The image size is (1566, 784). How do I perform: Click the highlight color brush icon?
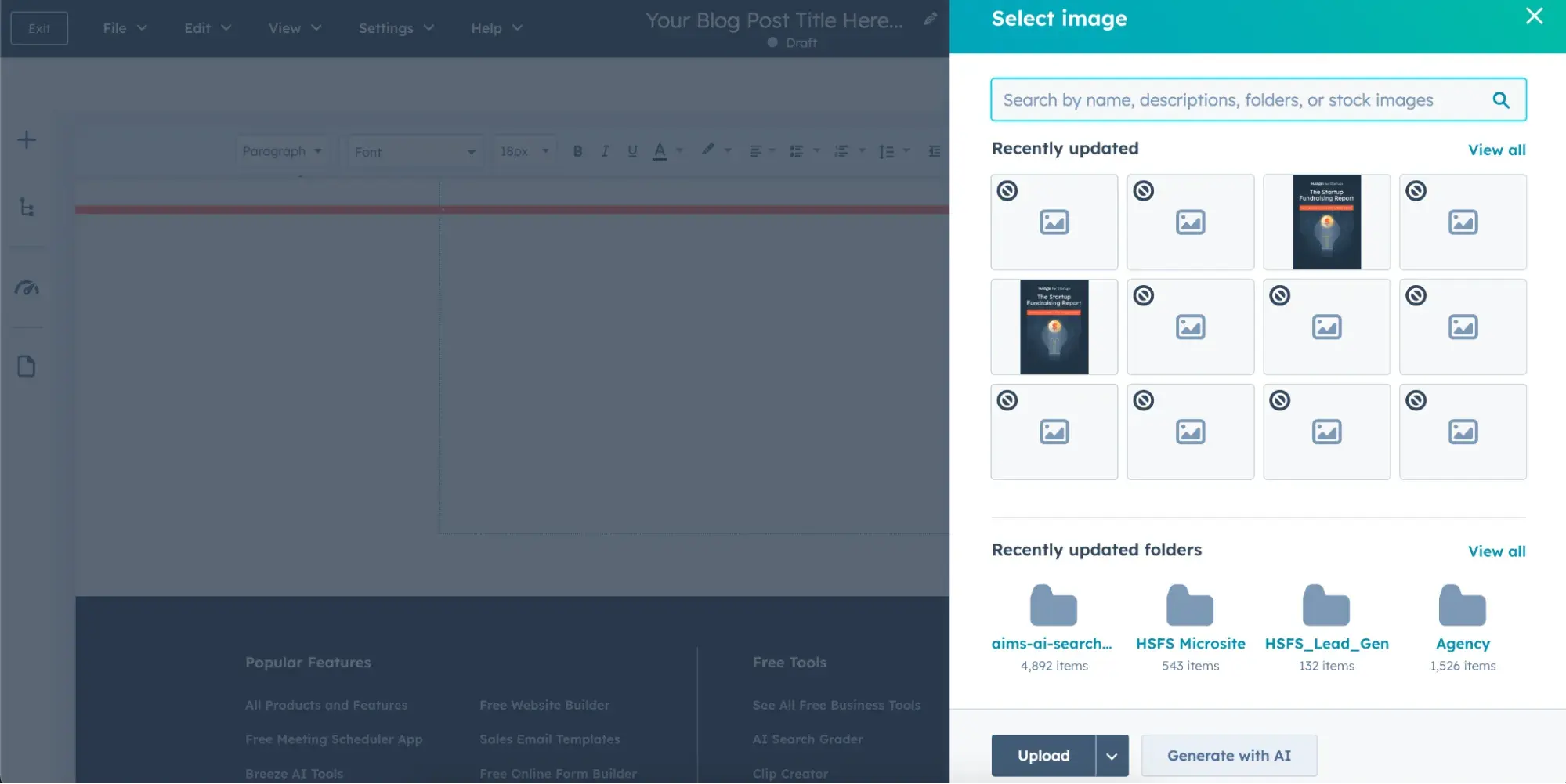[x=708, y=149]
